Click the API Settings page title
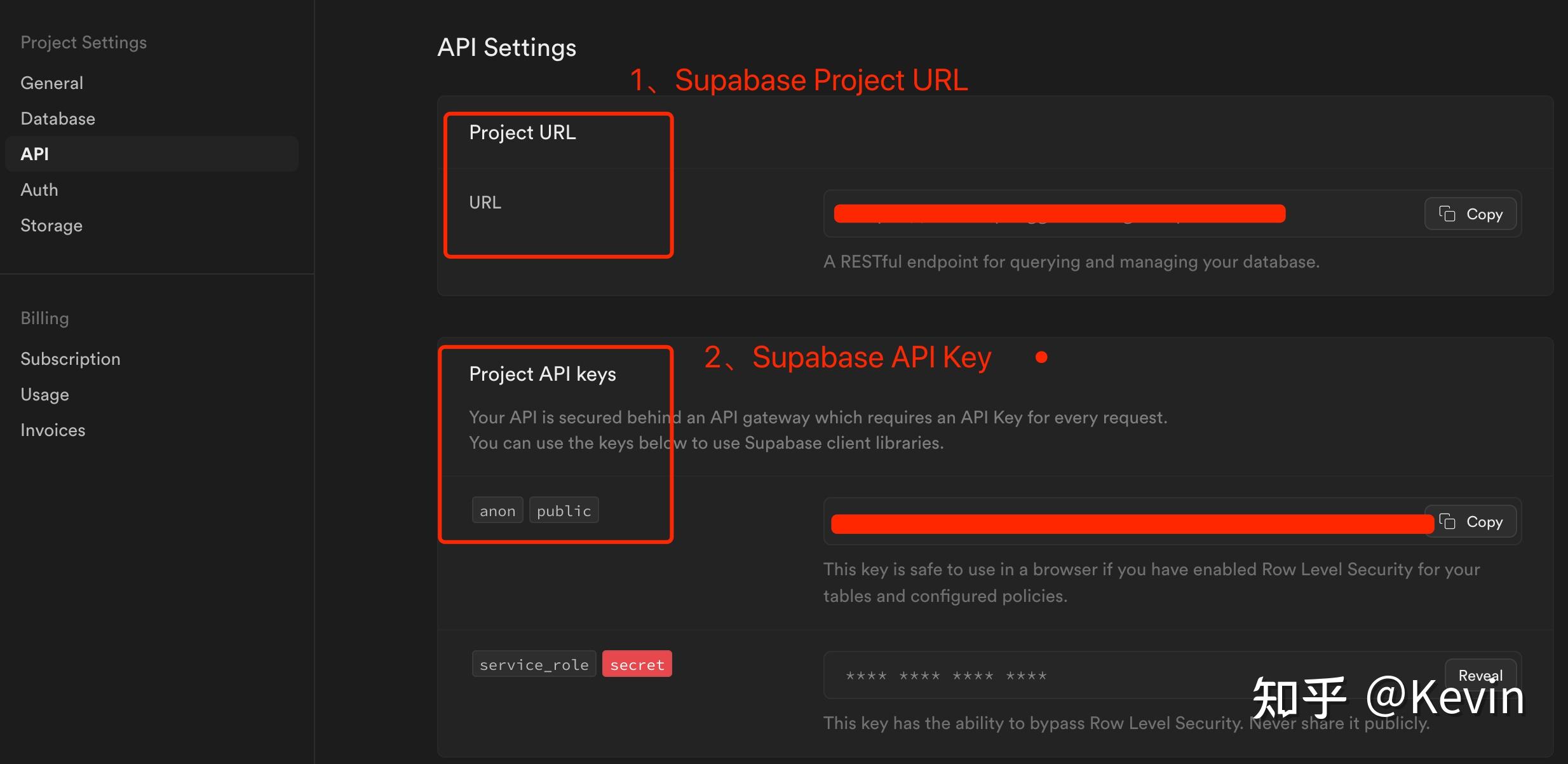Viewport: 1568px width, 764px height. pyautogui.click(x=506, y=48)
